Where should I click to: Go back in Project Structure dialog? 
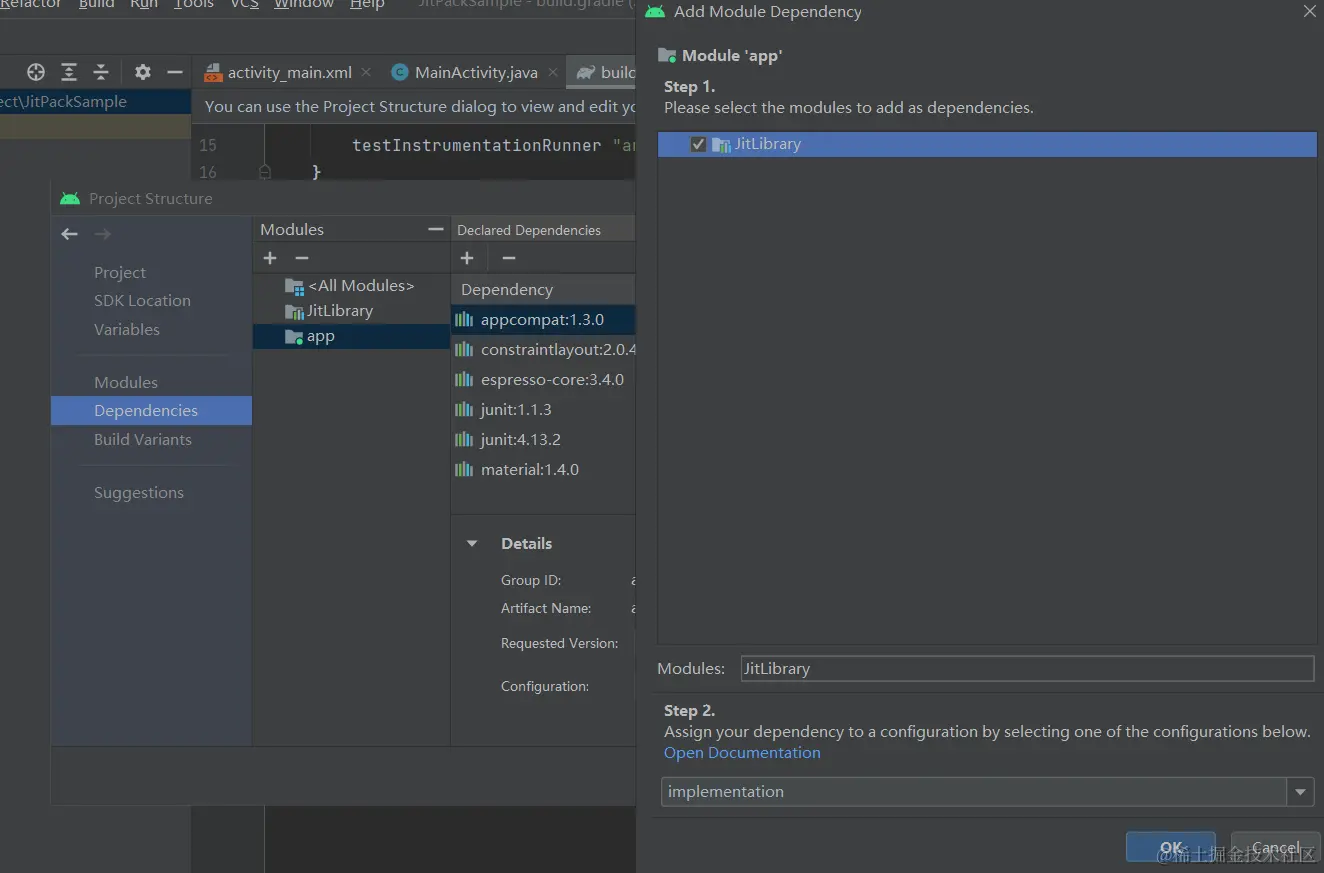[69, 234]
